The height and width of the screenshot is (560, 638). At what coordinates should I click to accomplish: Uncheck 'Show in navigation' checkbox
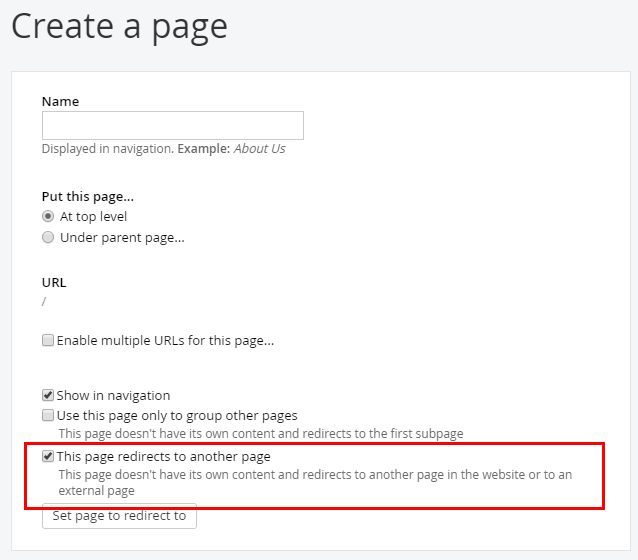click(x=48, y=395)
